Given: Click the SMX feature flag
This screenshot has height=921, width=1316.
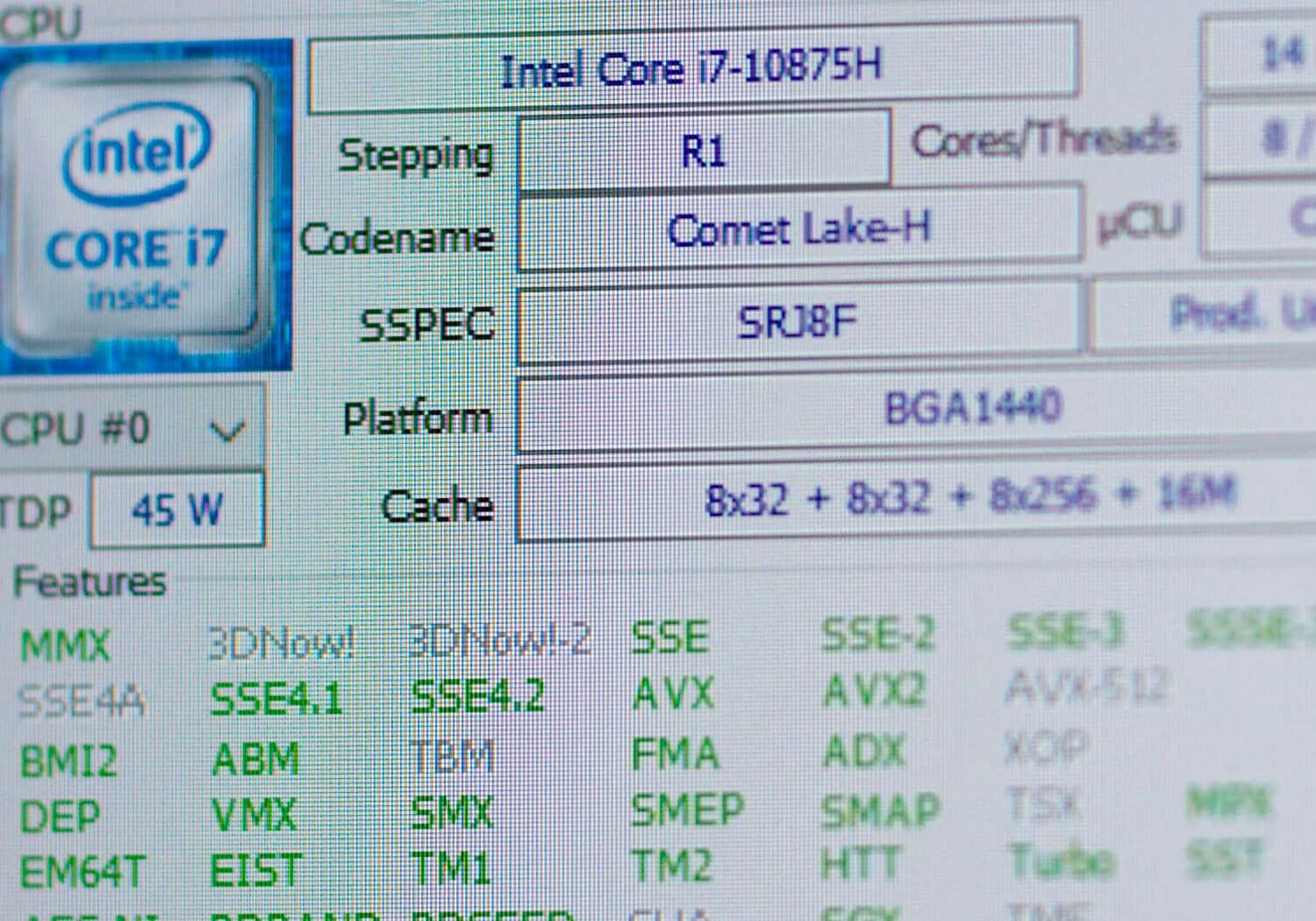Looking at the screenshot, I should tap(452, 813).
